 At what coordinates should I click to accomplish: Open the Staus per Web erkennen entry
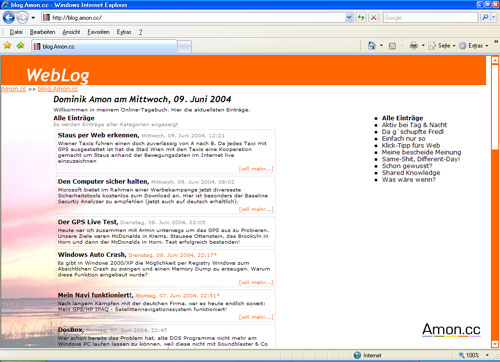(x=98, y=135)
